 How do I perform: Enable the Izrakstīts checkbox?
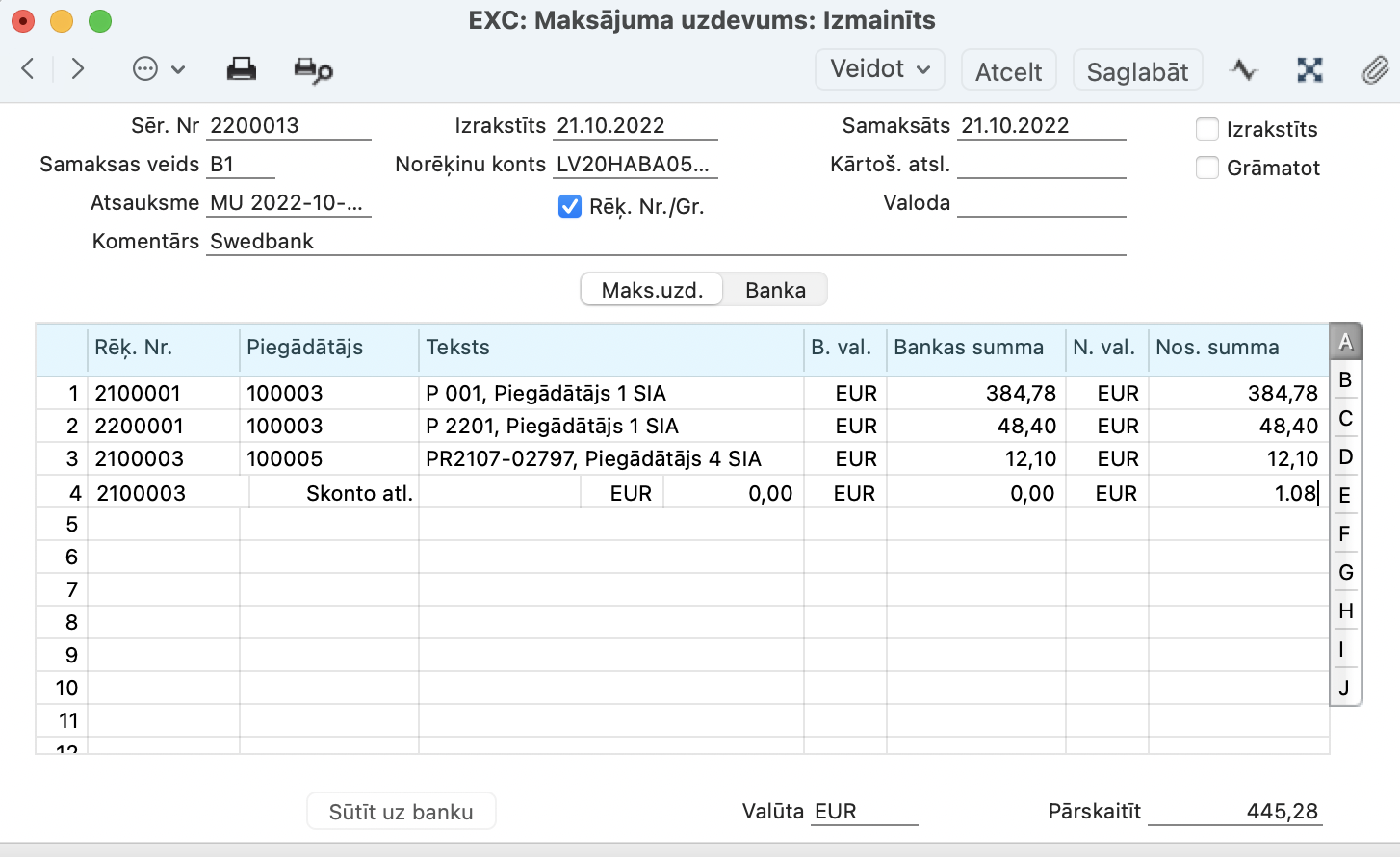1206,129
